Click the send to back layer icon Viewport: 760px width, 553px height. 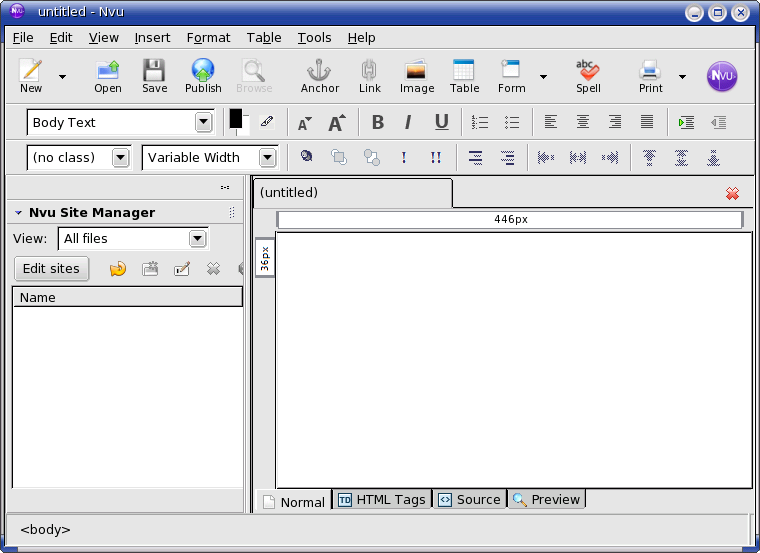point(371,157)
